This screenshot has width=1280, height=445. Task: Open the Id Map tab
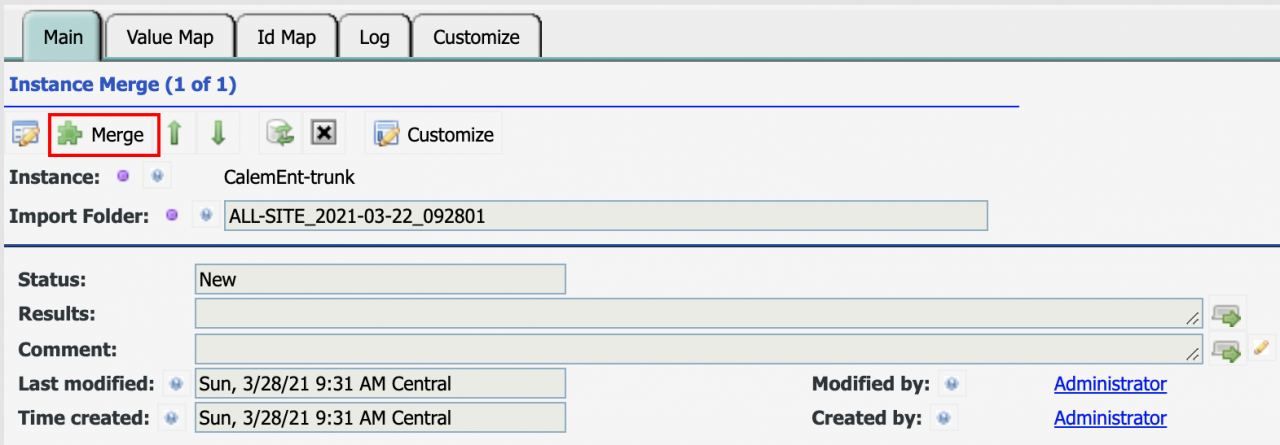286,37
